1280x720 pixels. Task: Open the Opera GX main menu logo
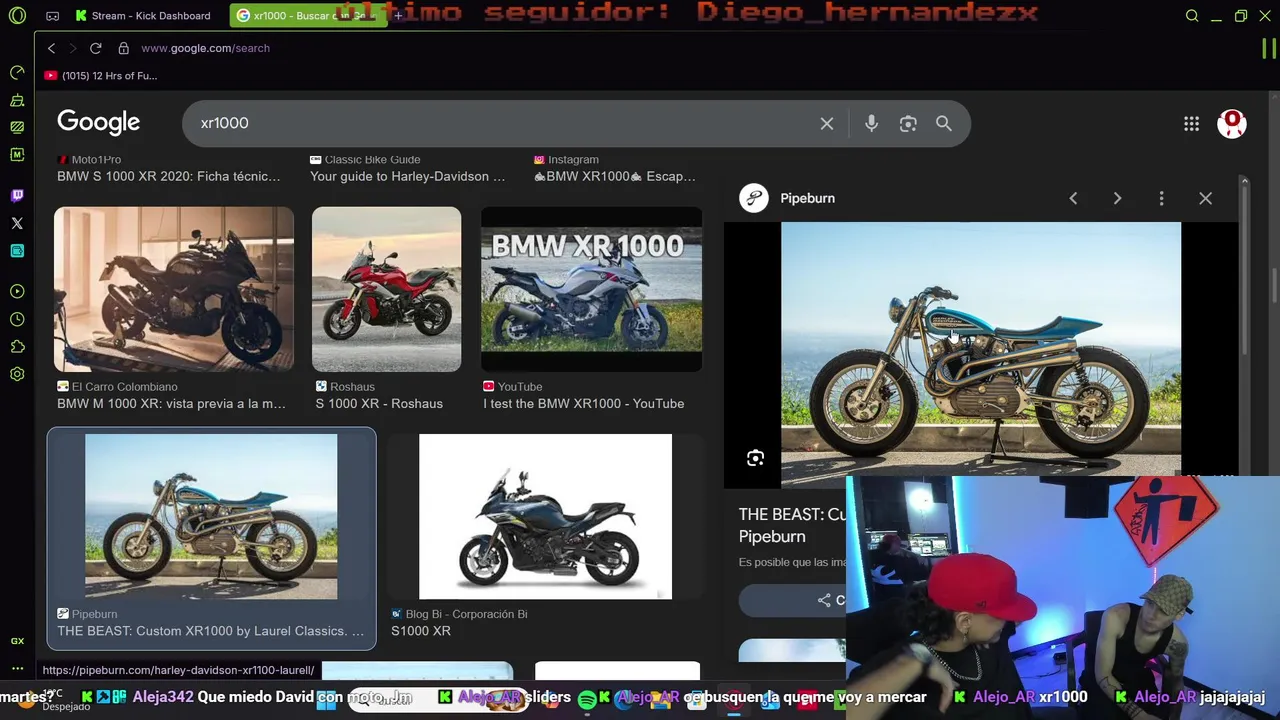tap(16, 16)
